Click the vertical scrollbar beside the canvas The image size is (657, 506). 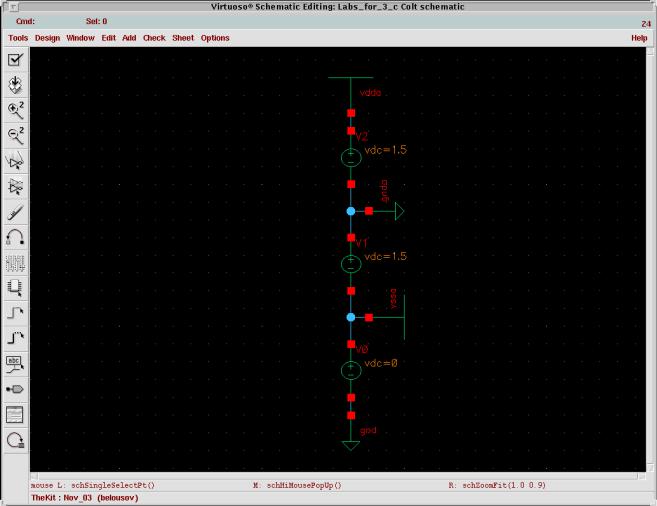650,259
